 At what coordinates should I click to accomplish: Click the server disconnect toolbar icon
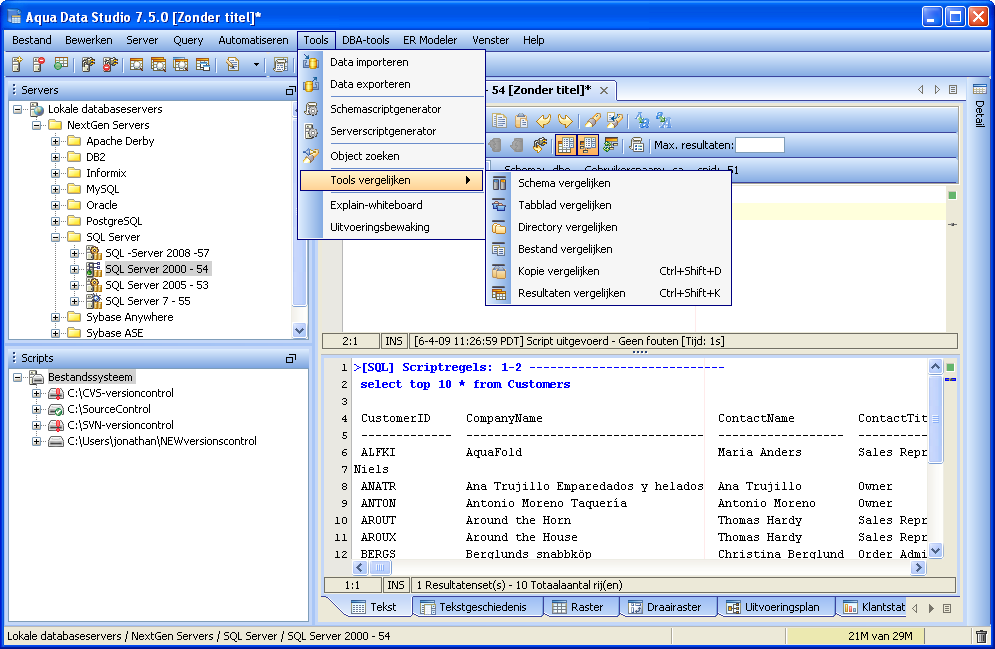pos(110,64)
